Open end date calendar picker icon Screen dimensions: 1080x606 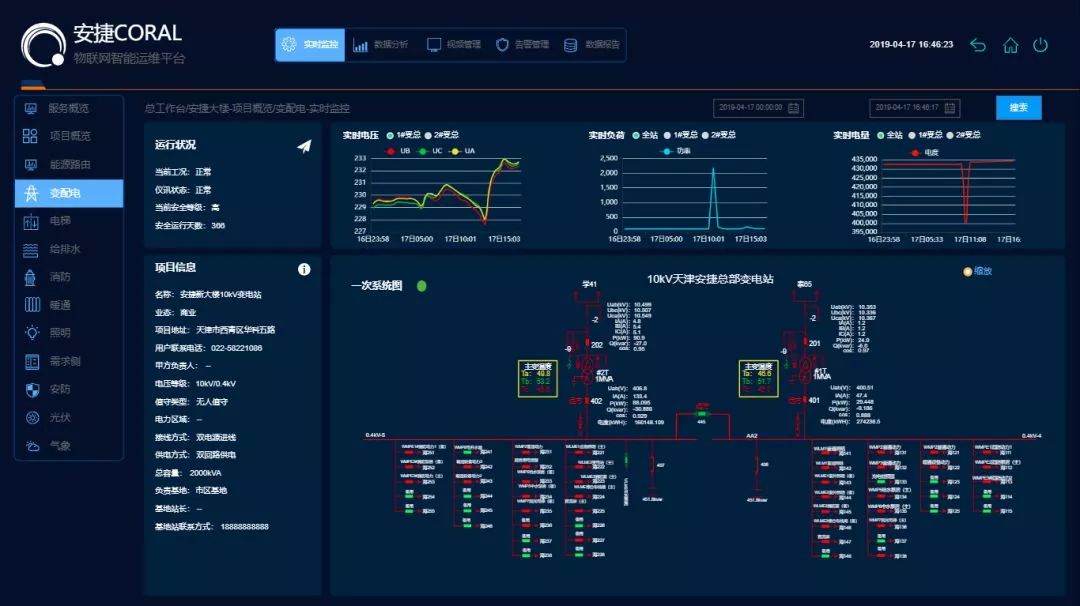click(950, 108)
